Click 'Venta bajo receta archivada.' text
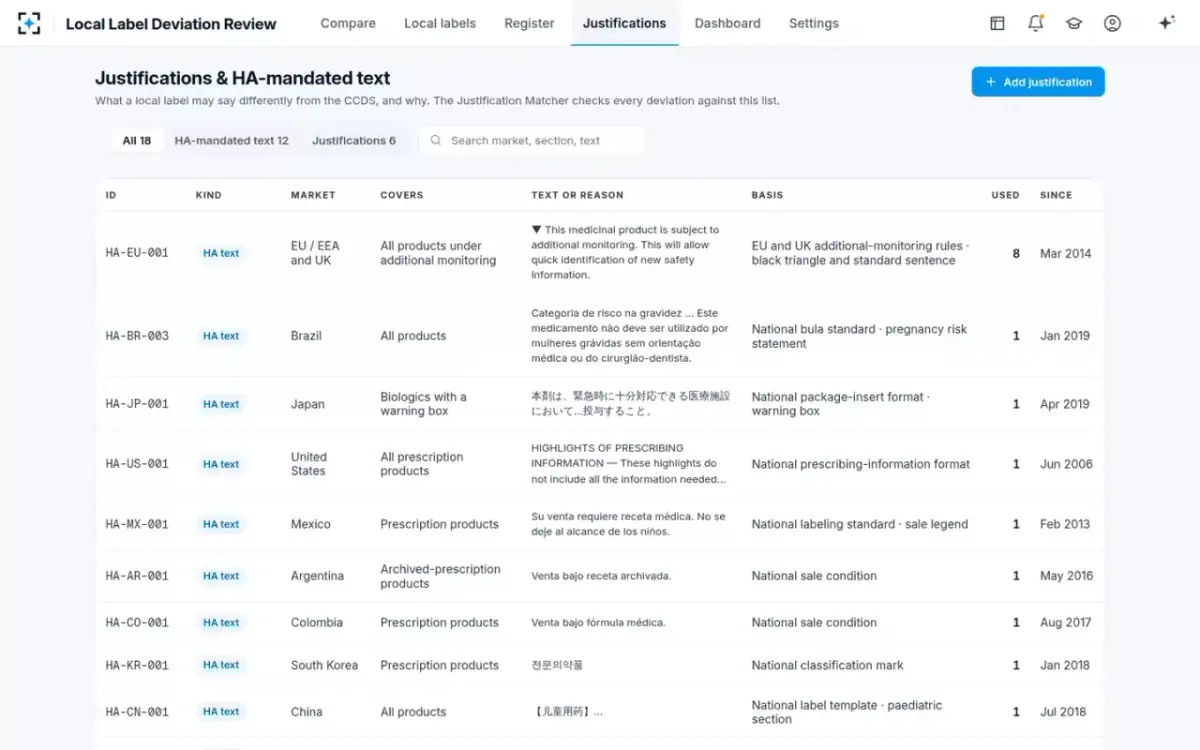This screenshot has height=750, width=1200. [x=601, y=576]
